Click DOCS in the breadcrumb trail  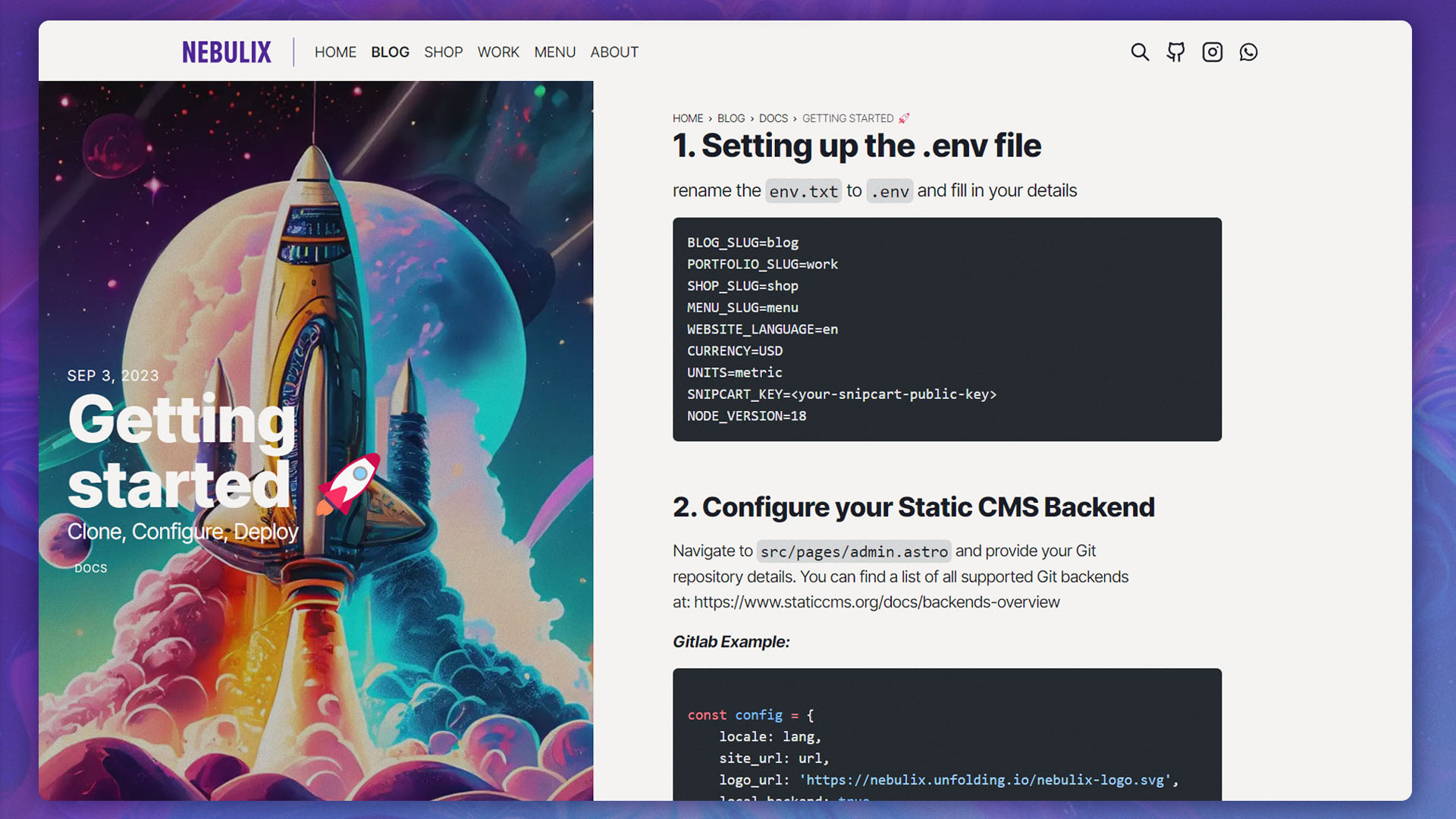(773, 118)
